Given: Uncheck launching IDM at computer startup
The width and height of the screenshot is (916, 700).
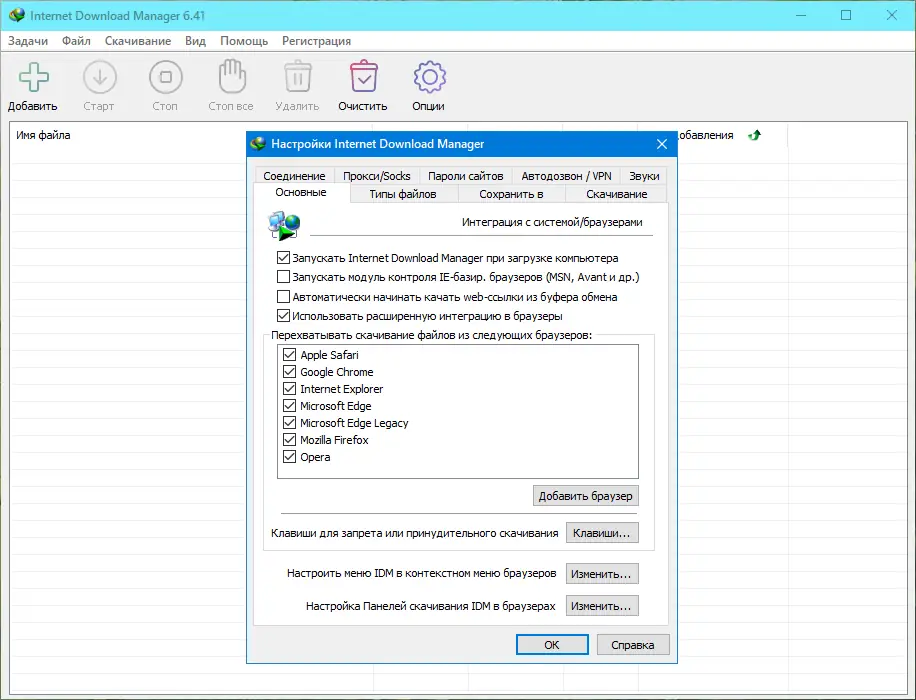Looking at the screenshot, I should 283,258.
